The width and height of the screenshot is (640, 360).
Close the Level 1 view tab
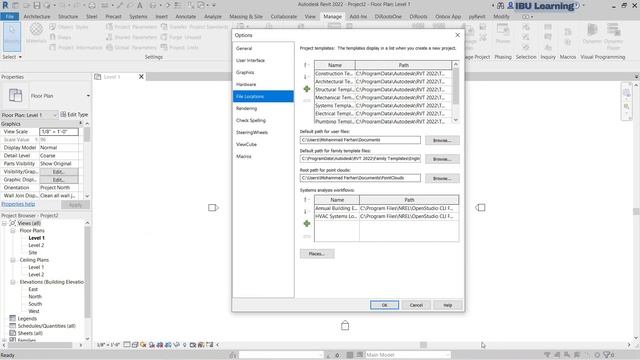click(x=141, y=77)
